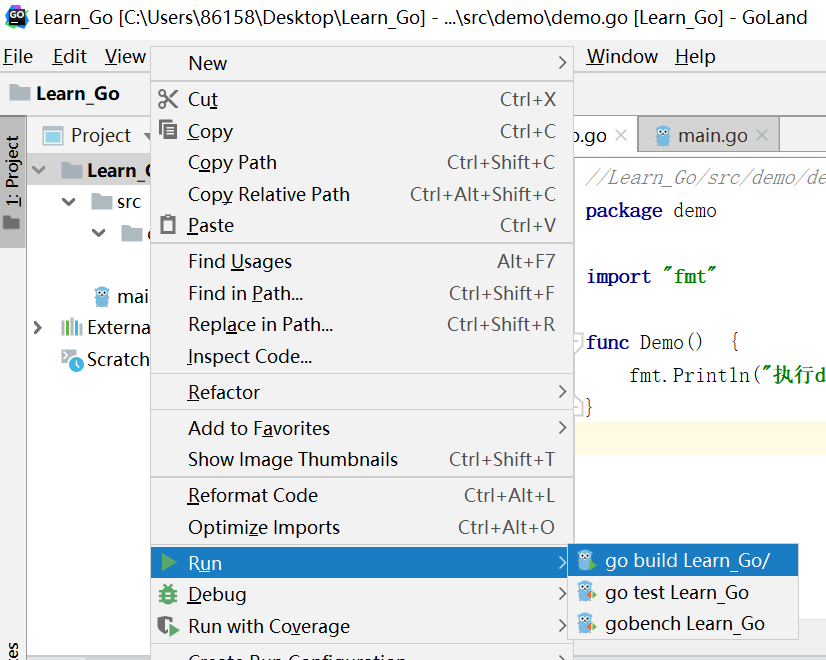
Task: Select Replace in Path...
Action: point(362,324)
